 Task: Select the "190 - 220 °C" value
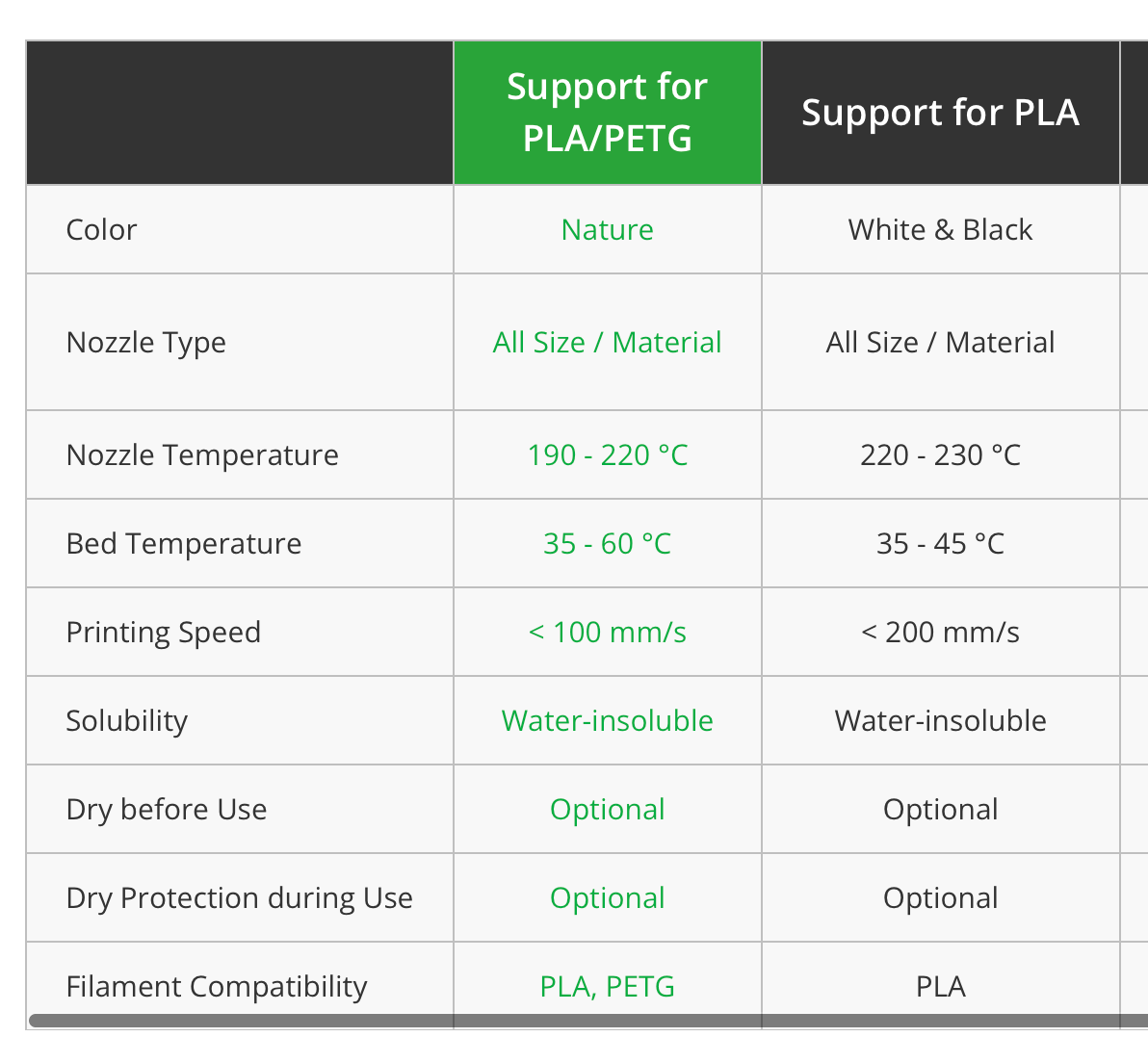coord(607,455)
